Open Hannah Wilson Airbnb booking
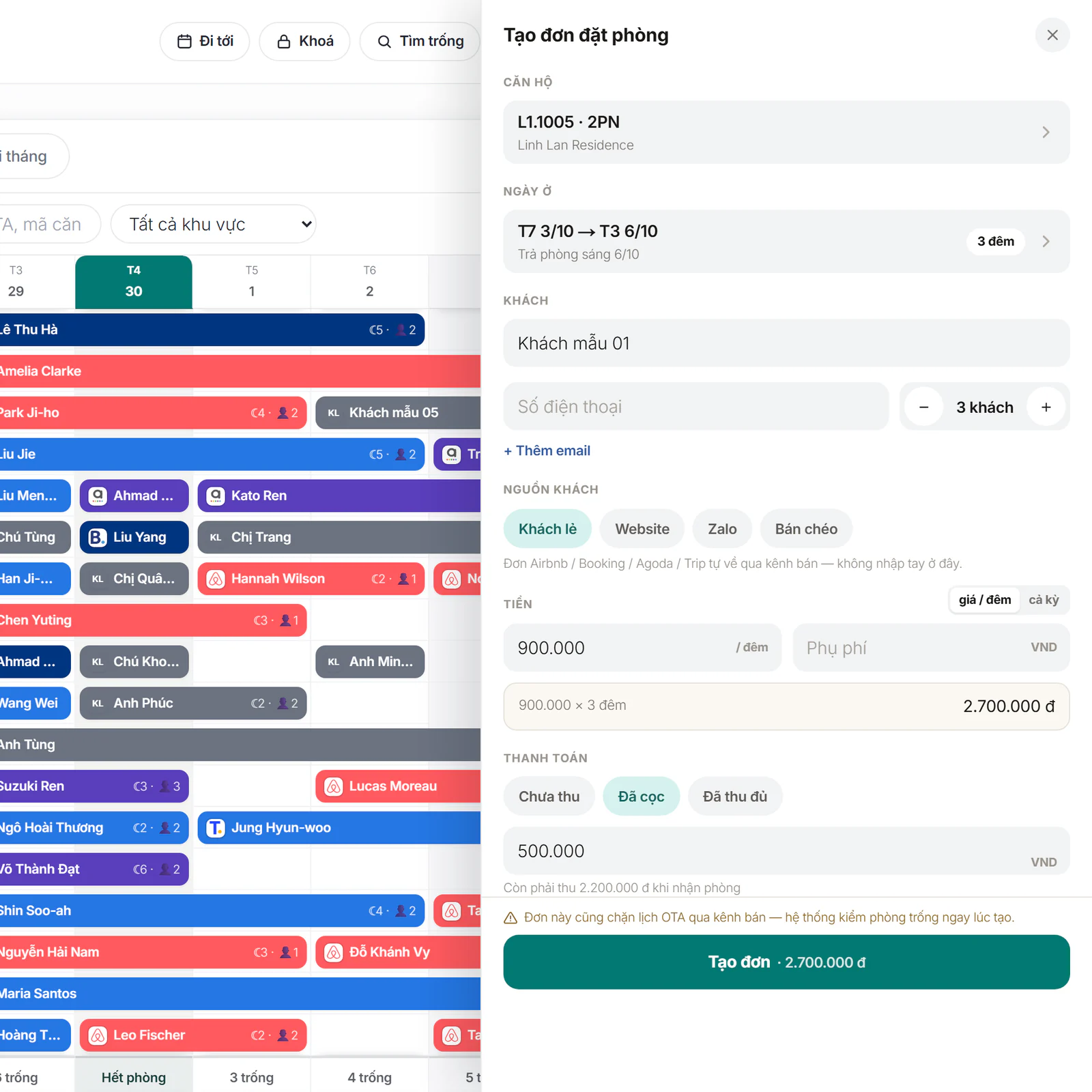 (x=311, y=579)
